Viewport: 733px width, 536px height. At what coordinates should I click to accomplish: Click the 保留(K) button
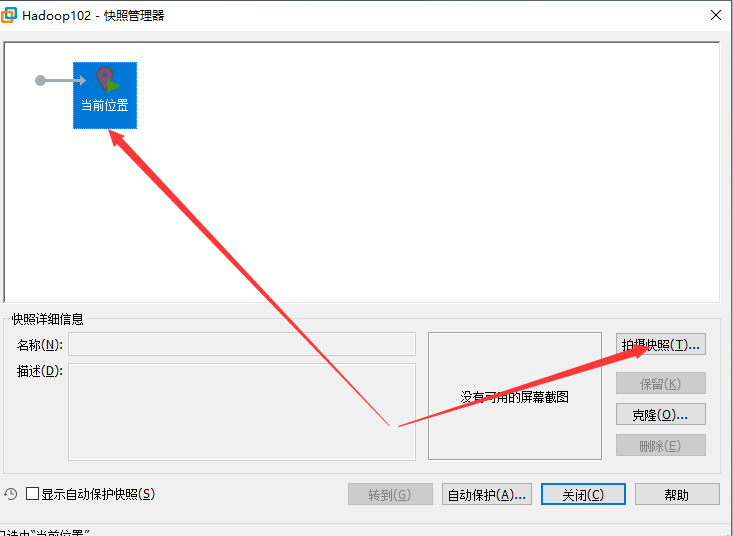point(661,384)
